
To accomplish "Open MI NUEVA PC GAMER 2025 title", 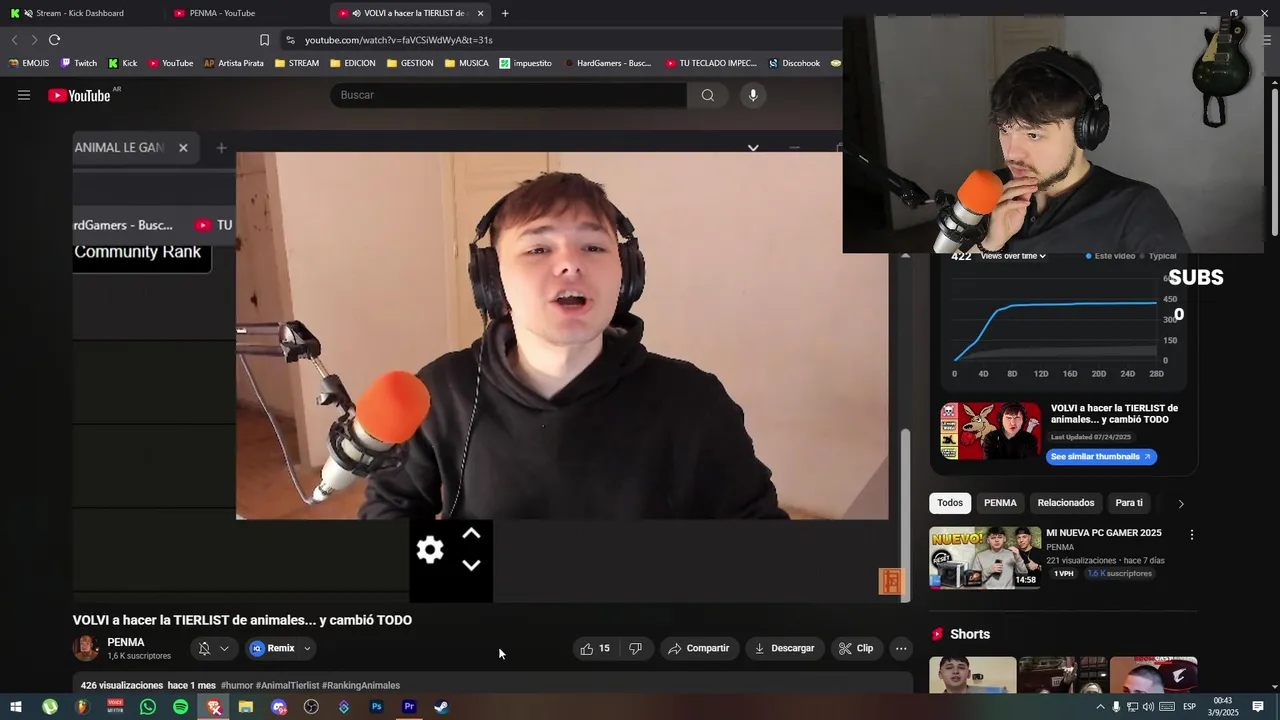I will click(x=1104, y=533).
